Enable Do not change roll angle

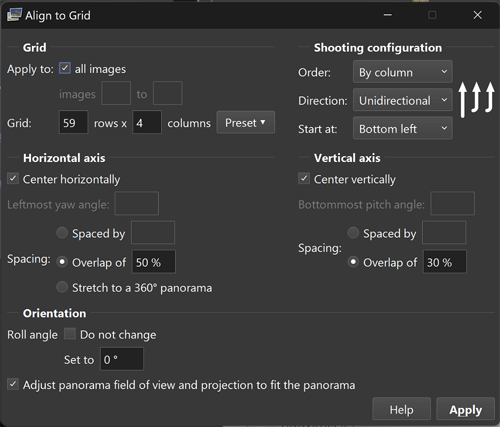click(x=70, y=334)
